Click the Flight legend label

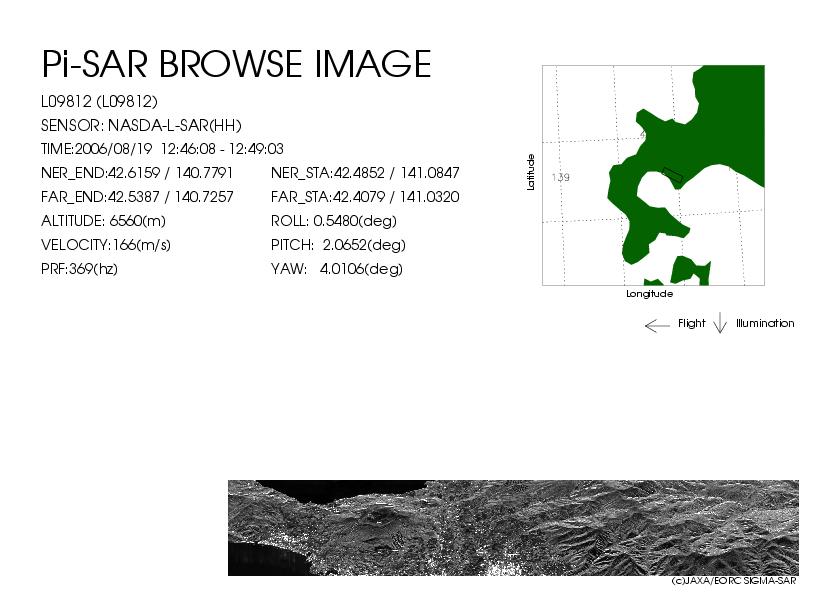pyautogui.click(x=691, y=323)
